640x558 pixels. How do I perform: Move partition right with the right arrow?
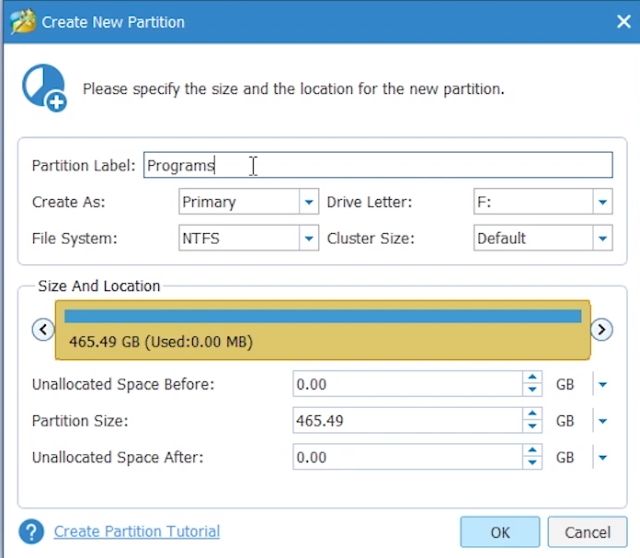[602, 329]
